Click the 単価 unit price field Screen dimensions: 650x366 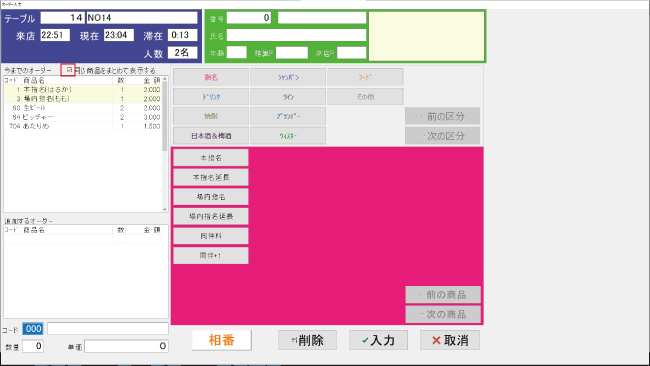click(126, 346)
